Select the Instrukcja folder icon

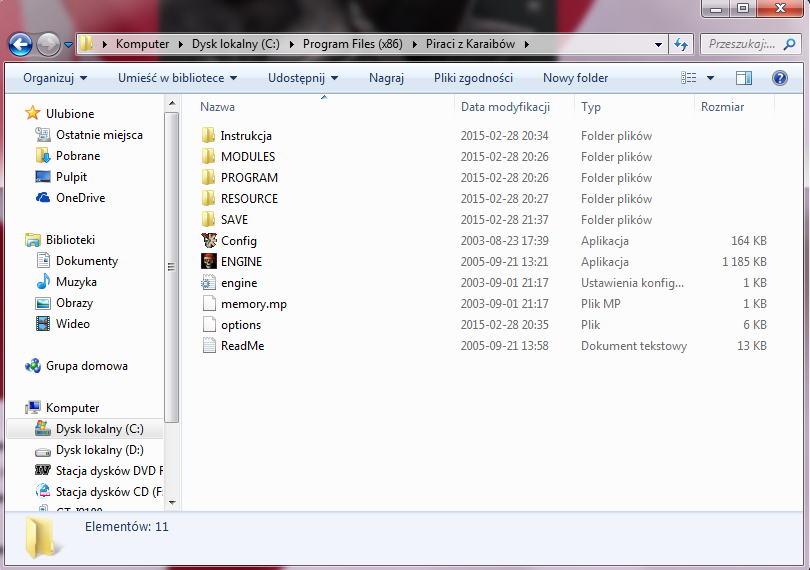pos(208,136)
